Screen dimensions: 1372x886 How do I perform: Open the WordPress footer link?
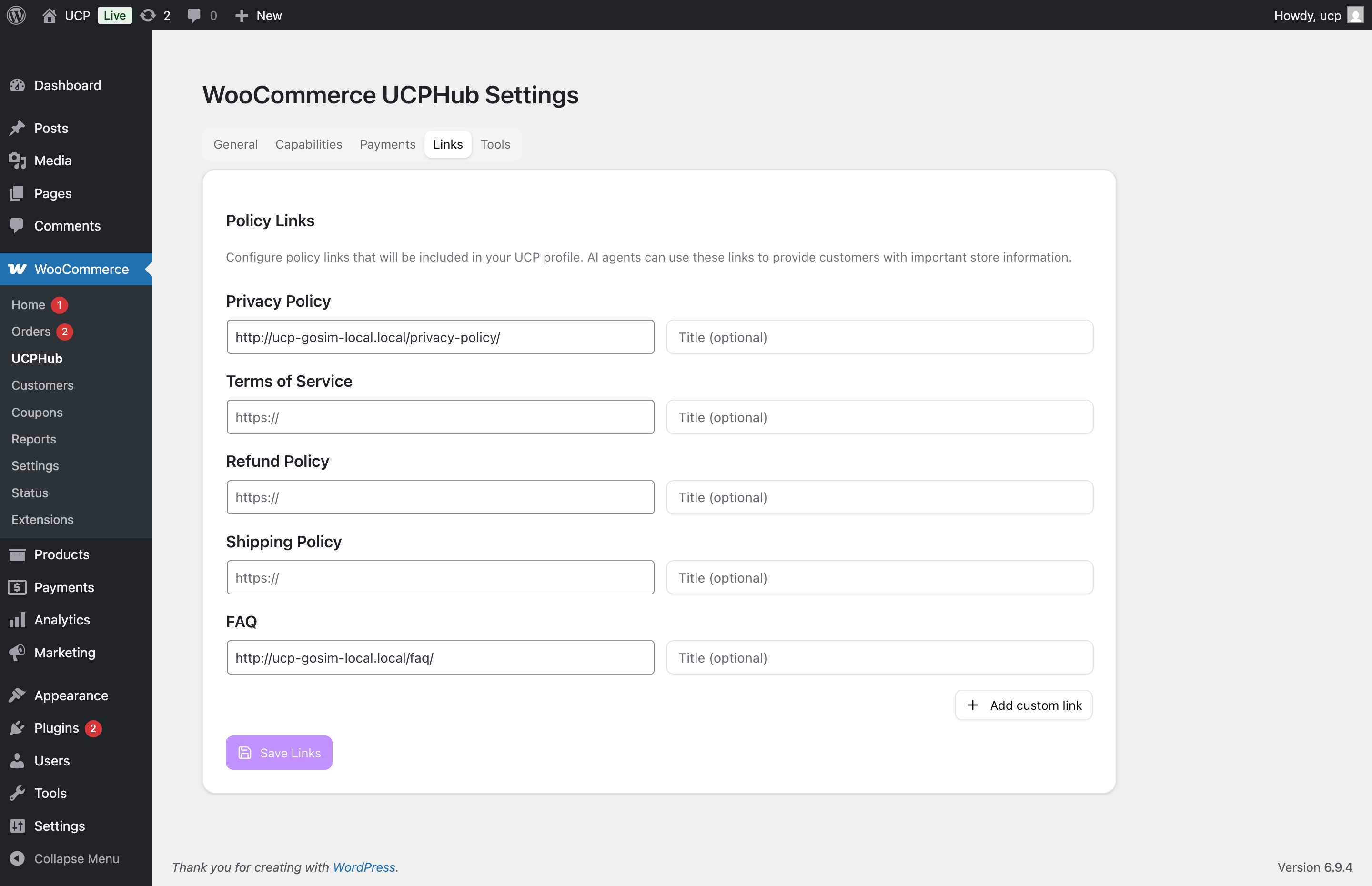363,867
